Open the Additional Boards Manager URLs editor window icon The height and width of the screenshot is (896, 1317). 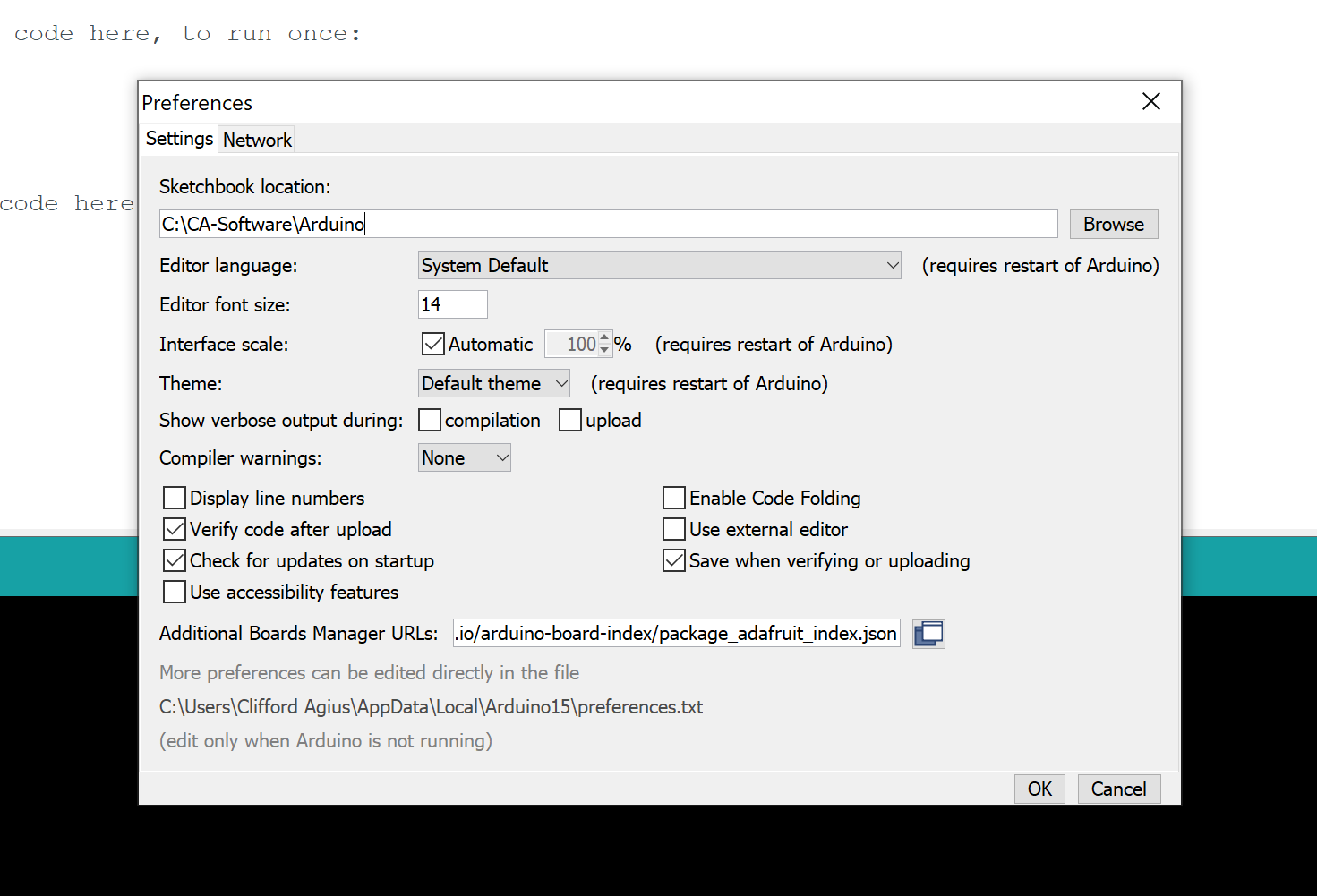pyautogui.click(x=928, y=634)
